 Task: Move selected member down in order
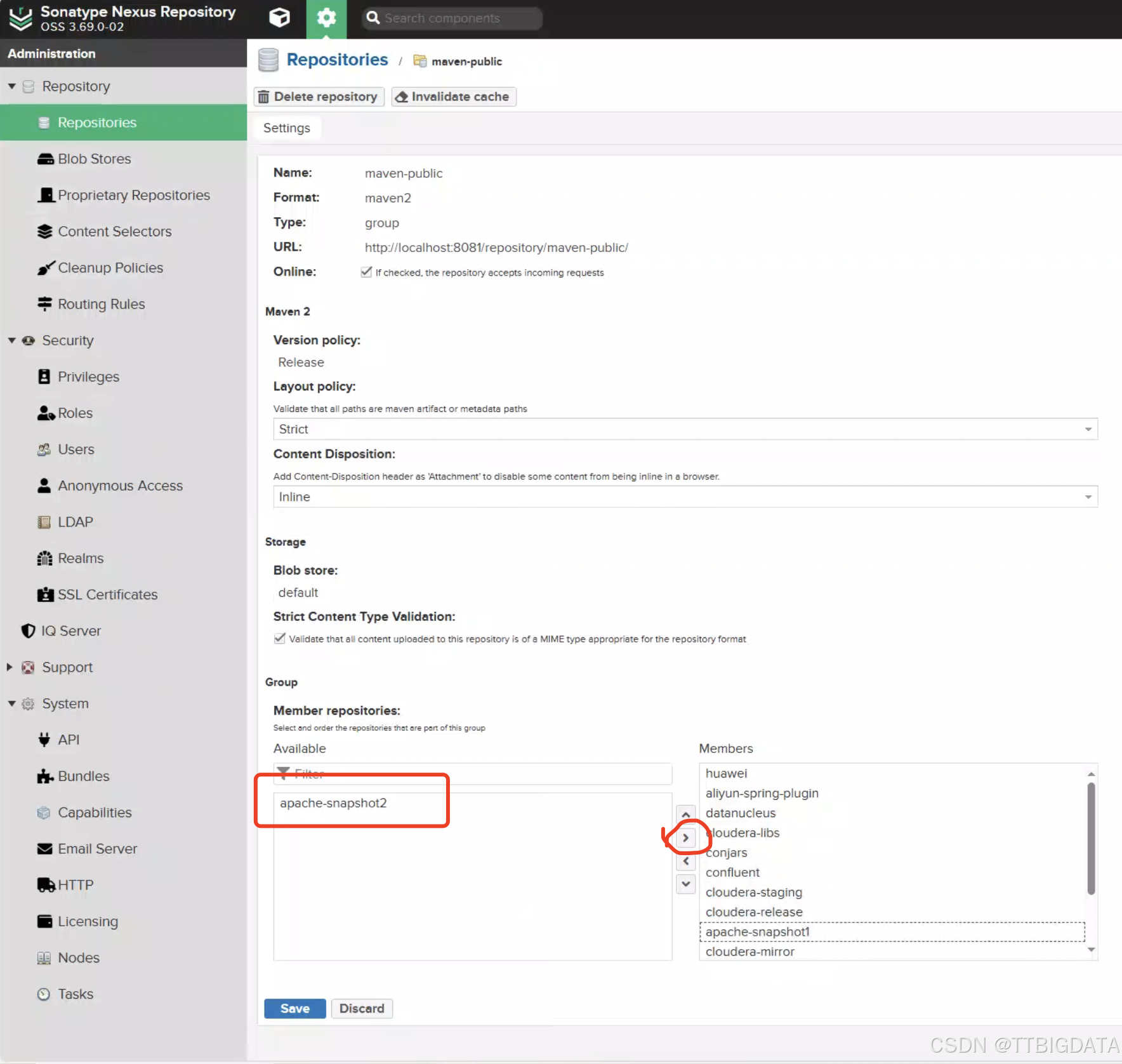click(685, 884)
